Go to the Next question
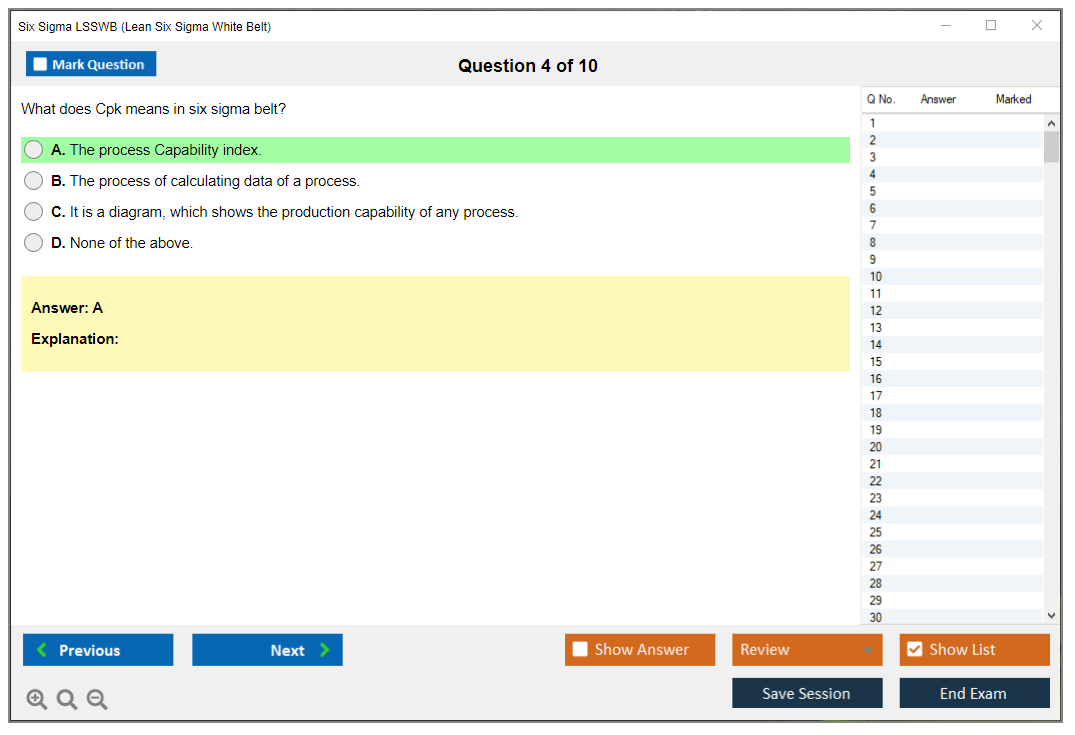The height and width of the screenshot is (735, 1075). [267, 650]
